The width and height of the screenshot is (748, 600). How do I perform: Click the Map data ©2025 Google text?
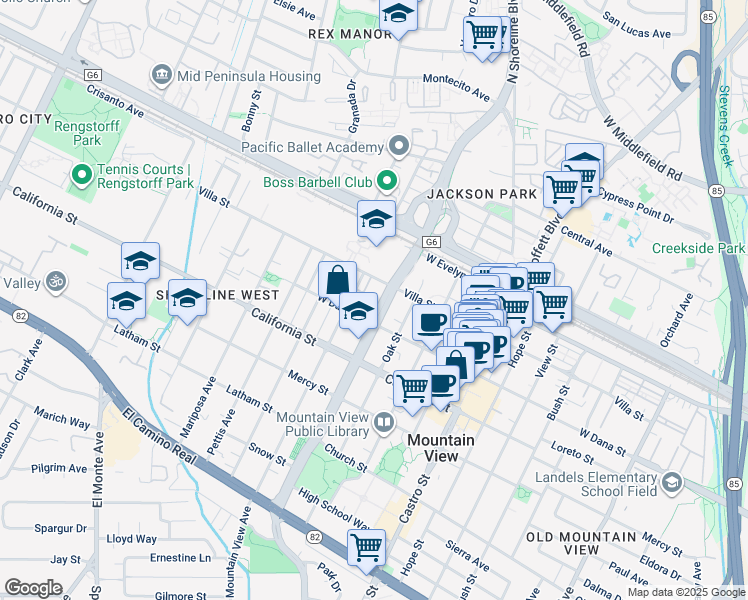[685, 592]
